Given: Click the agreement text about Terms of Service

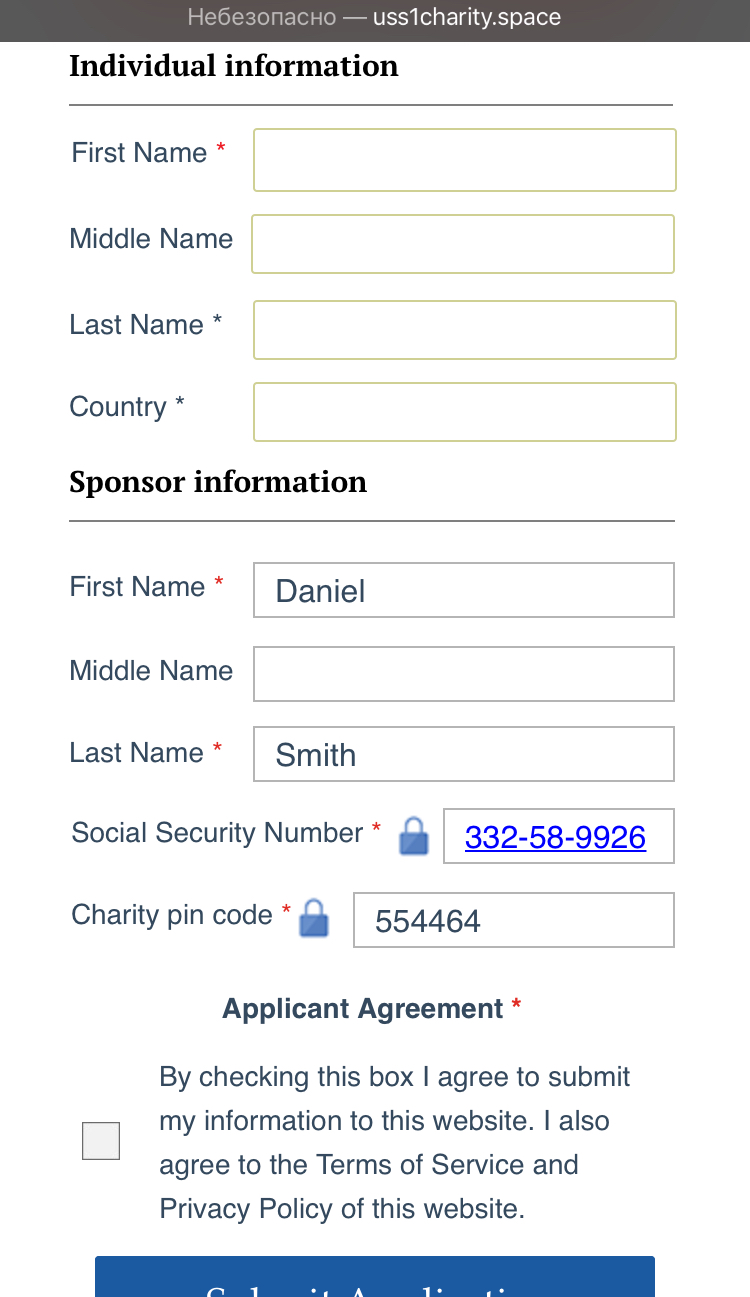Looking at the screenshot, I should [395, 1143].
